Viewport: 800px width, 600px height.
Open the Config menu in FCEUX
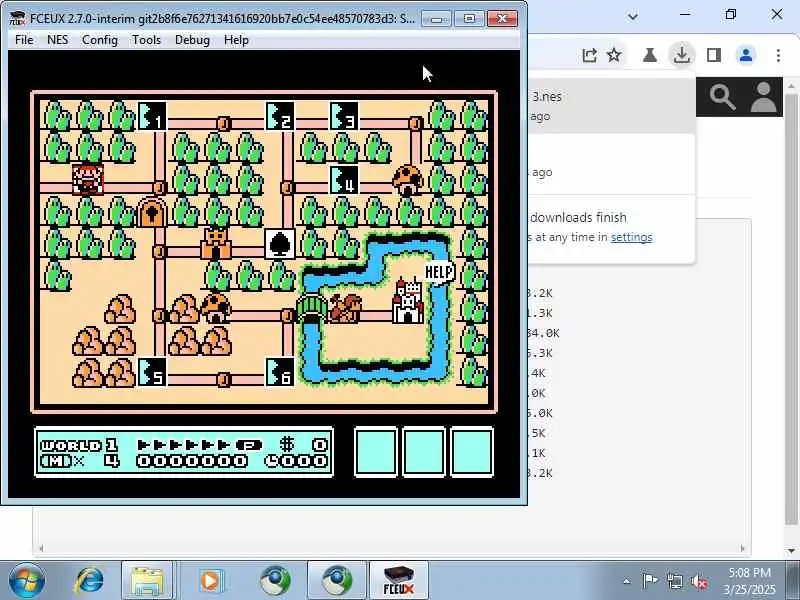tap(99, 40)
